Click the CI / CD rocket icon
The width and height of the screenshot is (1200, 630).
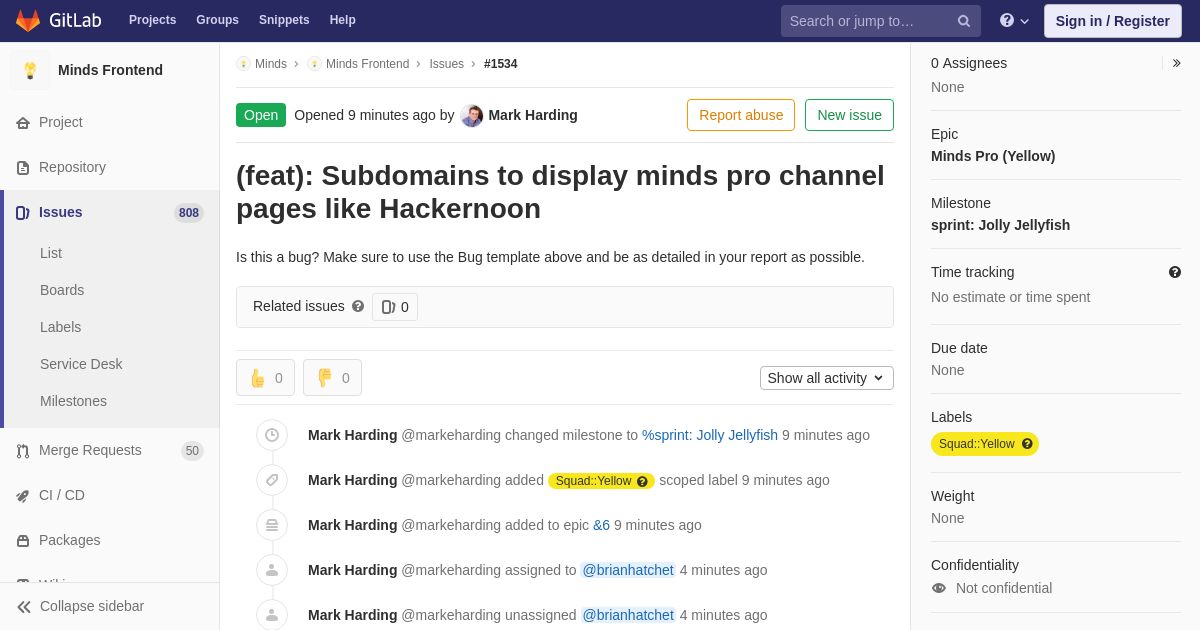(23, 496)
